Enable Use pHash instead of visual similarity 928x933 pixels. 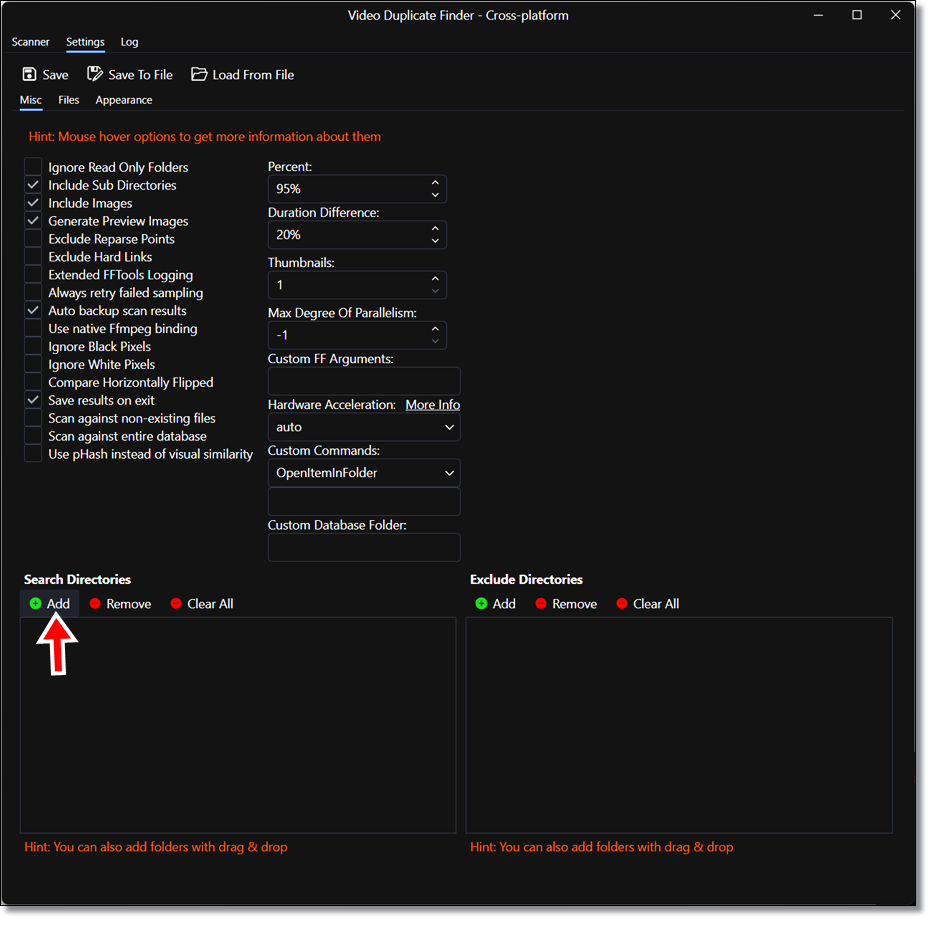[x=33, y=454]
